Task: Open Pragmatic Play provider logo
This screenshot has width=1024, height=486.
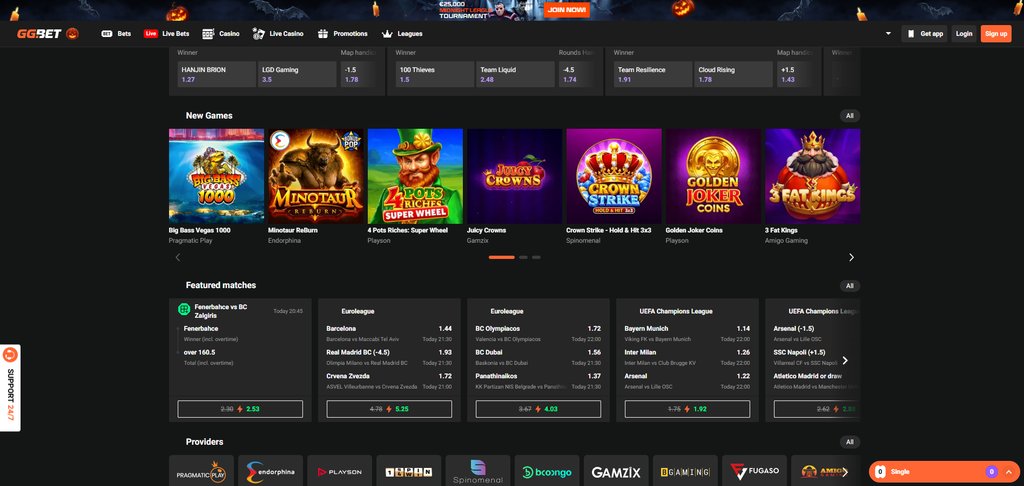Action: pyautogui.click(x=201, y=472)
